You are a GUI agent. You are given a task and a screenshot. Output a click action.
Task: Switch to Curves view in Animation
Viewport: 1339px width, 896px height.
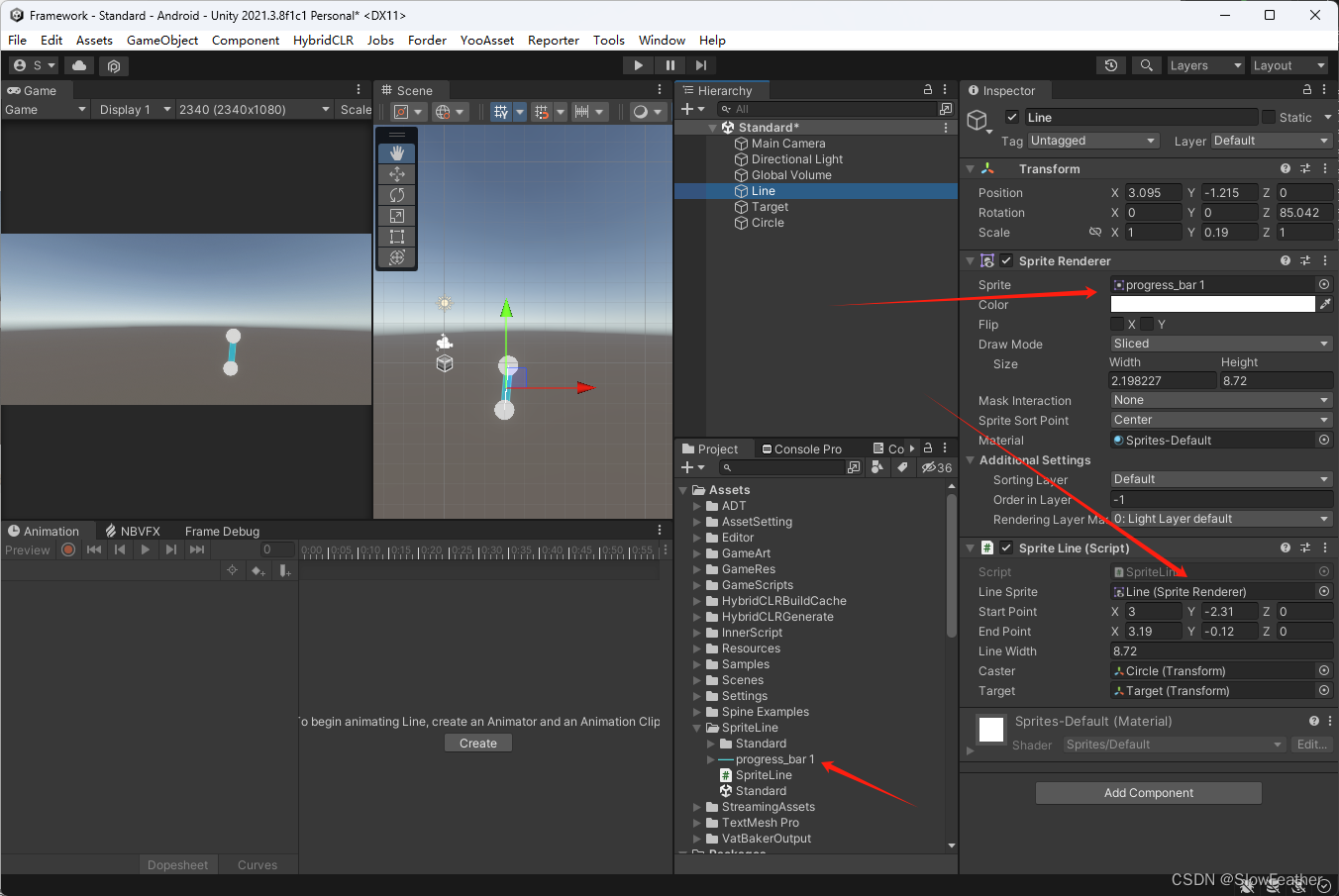pos(257,864)
